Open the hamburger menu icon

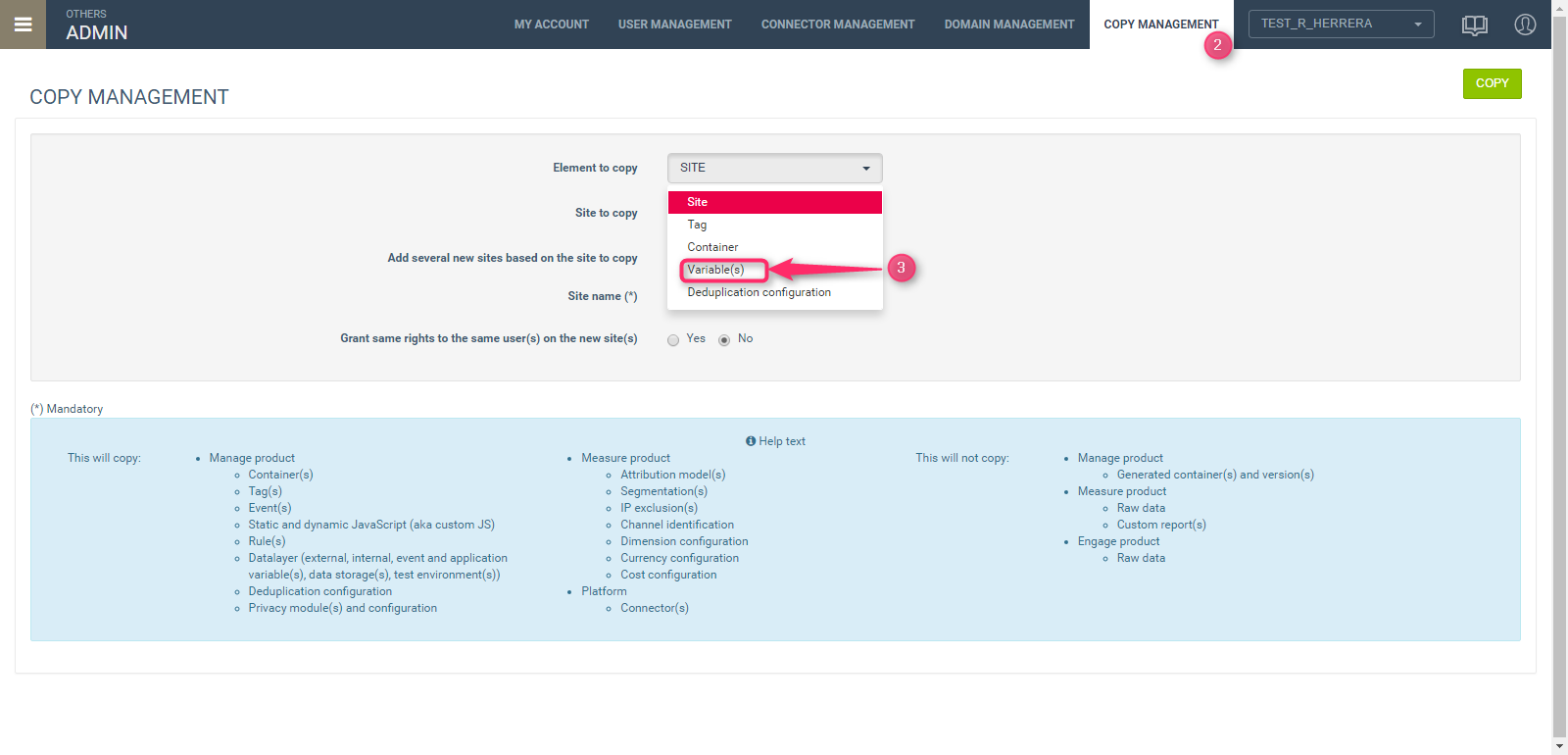click(23, 25)
